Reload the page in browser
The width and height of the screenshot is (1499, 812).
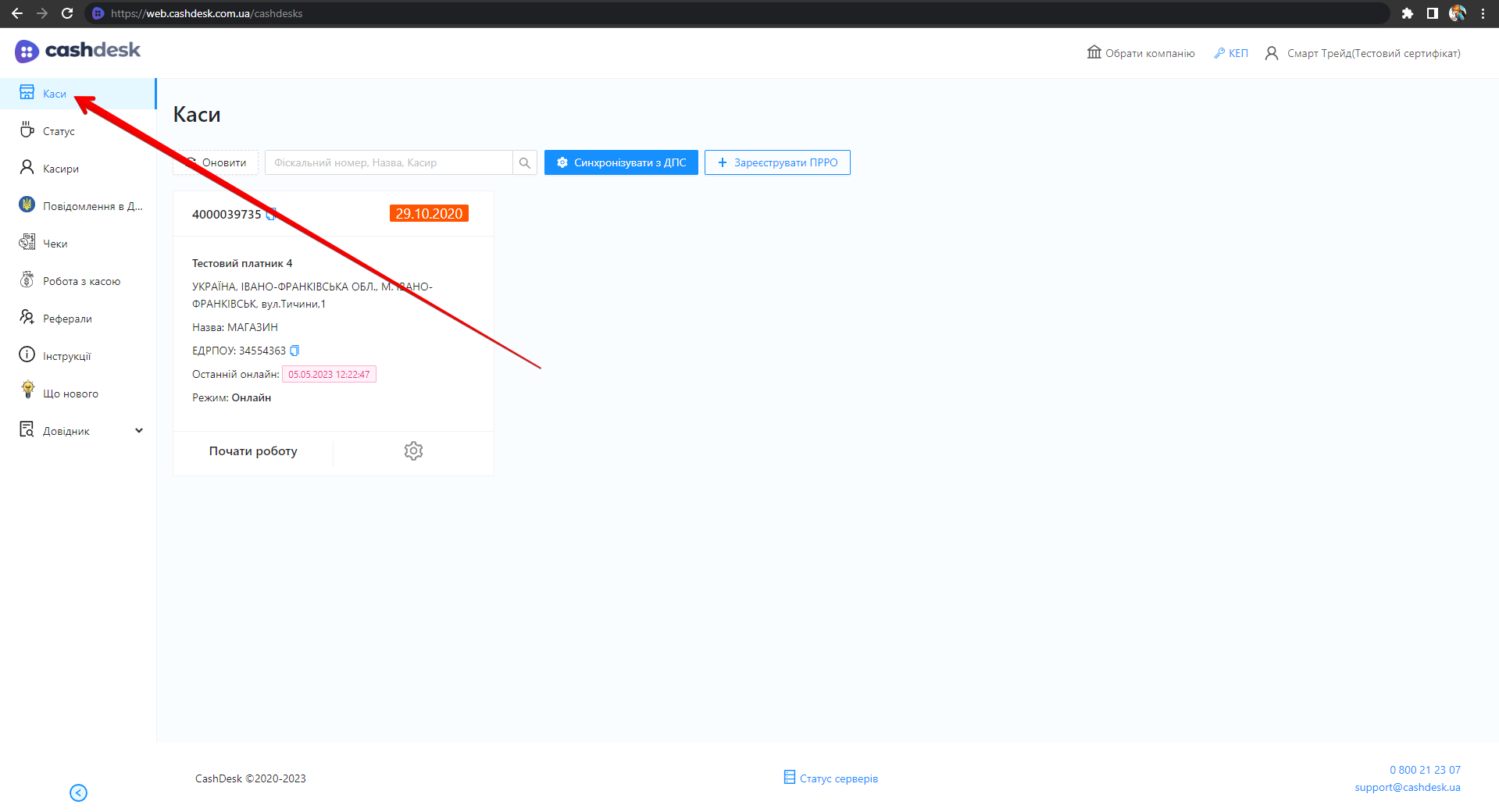pos(67,13)
